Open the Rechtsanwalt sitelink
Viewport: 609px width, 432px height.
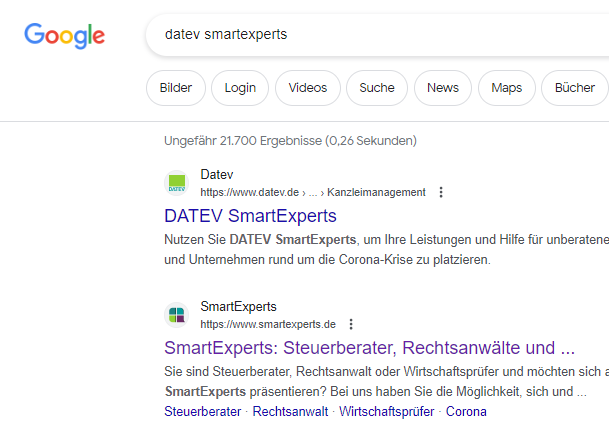pos(290,411)
